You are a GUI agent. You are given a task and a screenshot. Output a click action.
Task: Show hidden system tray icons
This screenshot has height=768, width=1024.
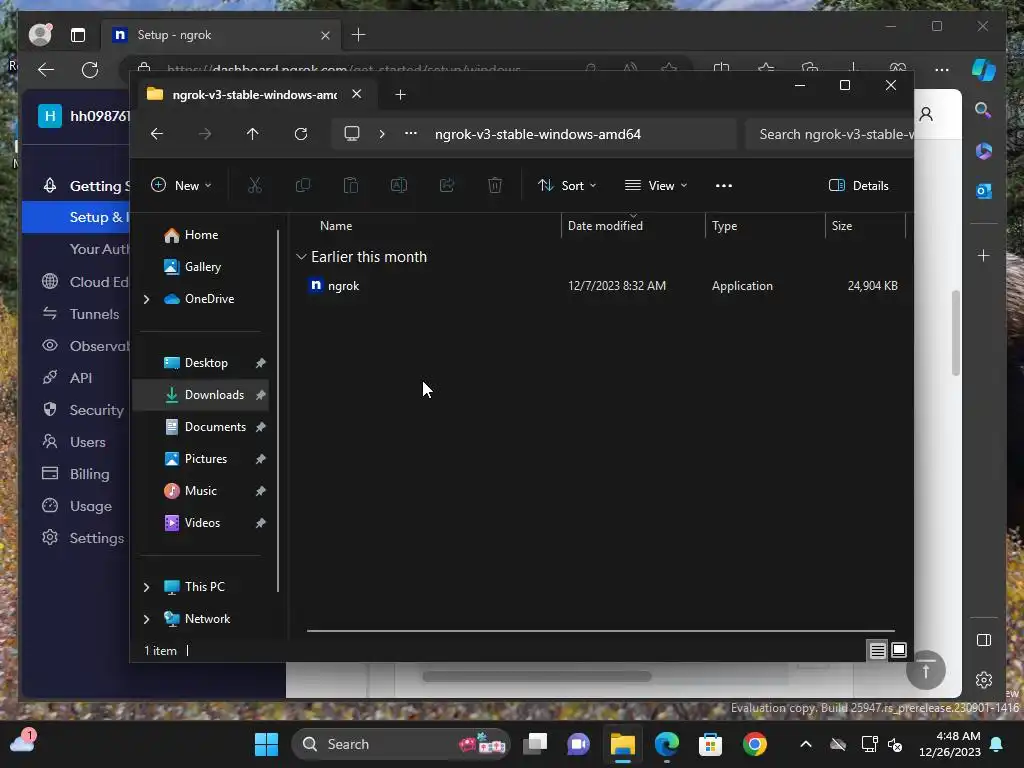point(806,744)
